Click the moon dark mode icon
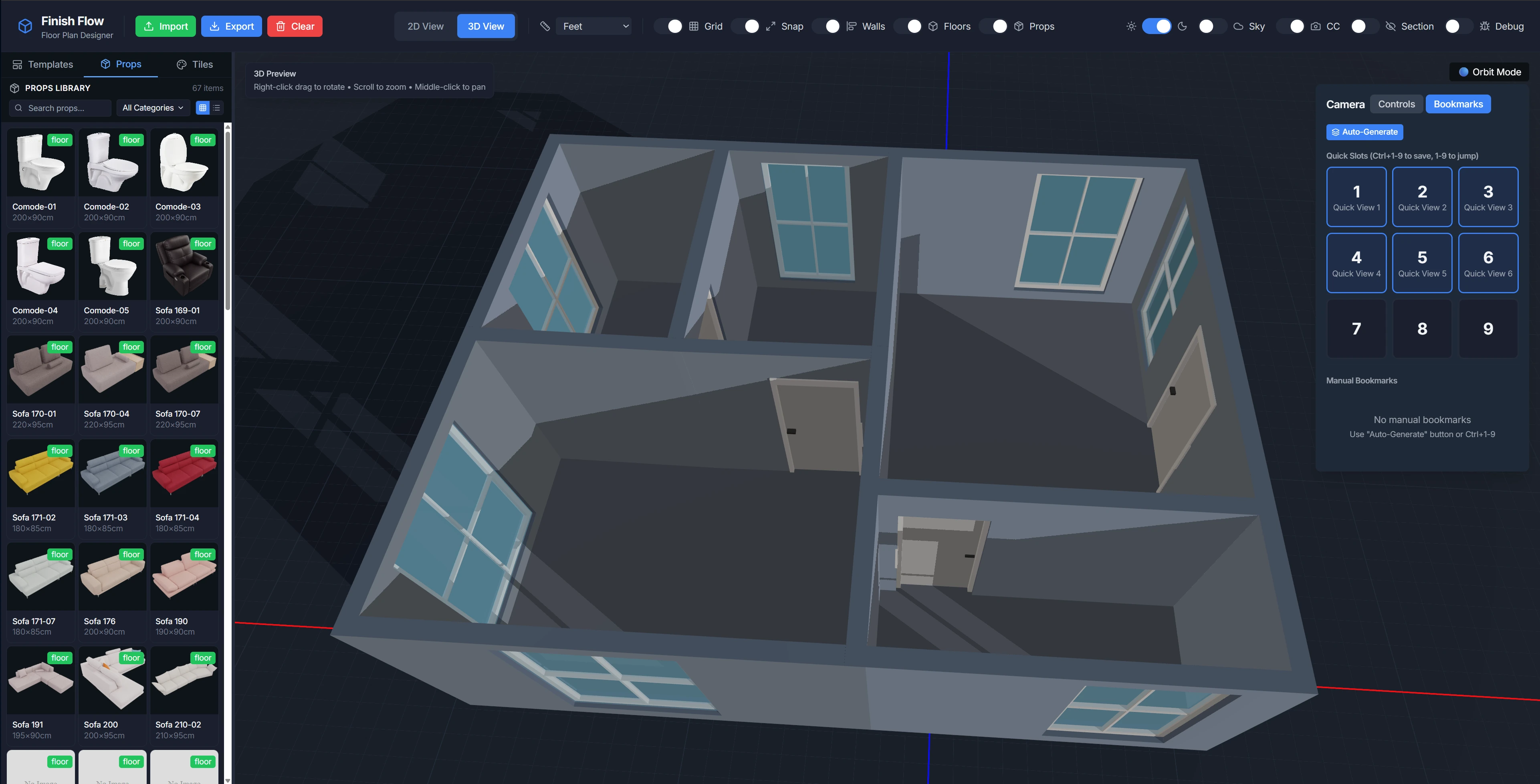Screen dimensions: 1540x784 (1182, 26)
